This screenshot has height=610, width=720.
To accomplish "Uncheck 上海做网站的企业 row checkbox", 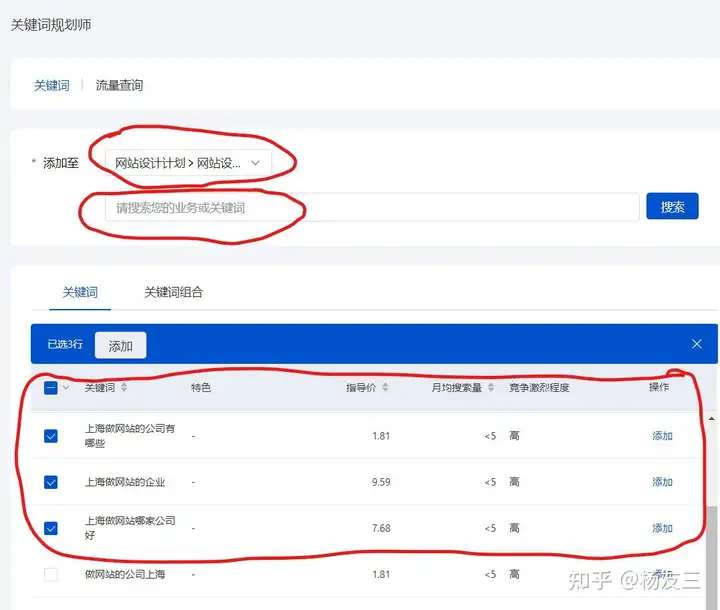I will coord(51,482).
